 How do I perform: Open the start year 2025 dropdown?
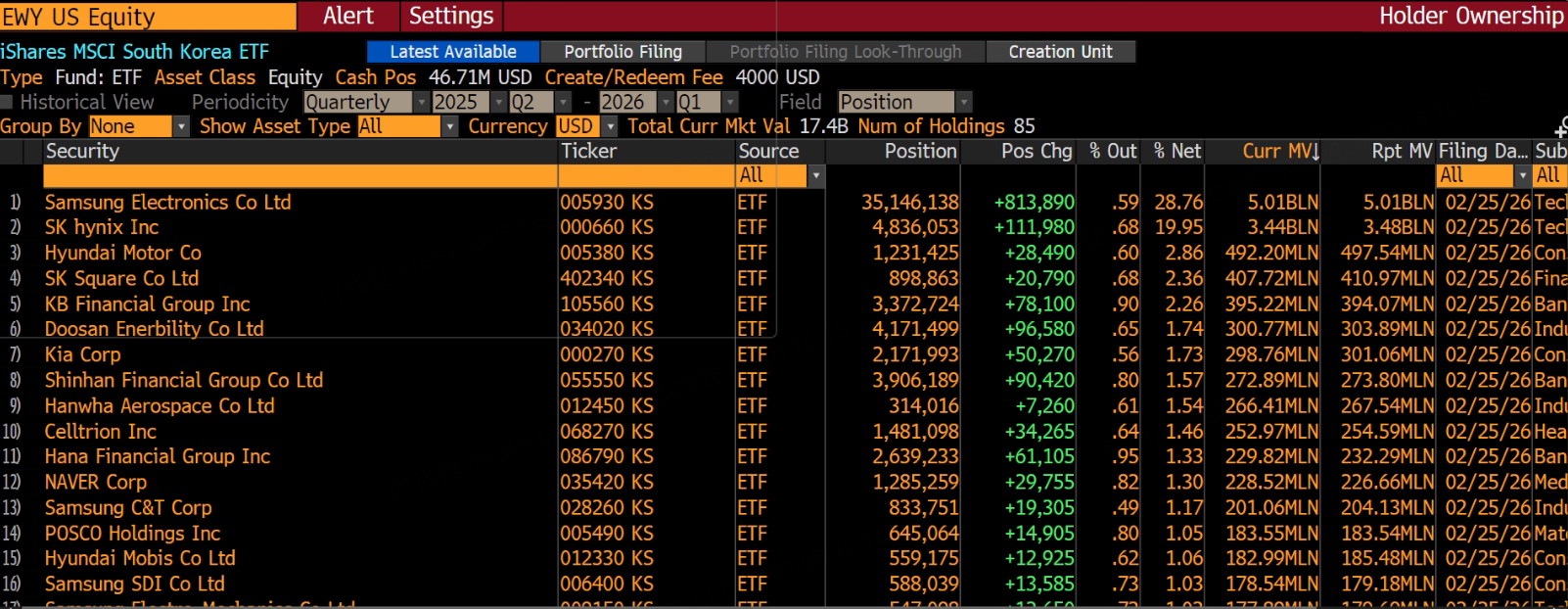(499, 103)
